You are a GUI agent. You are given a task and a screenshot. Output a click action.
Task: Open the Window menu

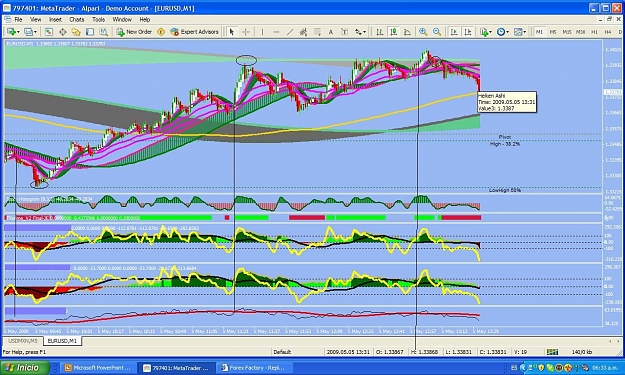coord(122,20)
